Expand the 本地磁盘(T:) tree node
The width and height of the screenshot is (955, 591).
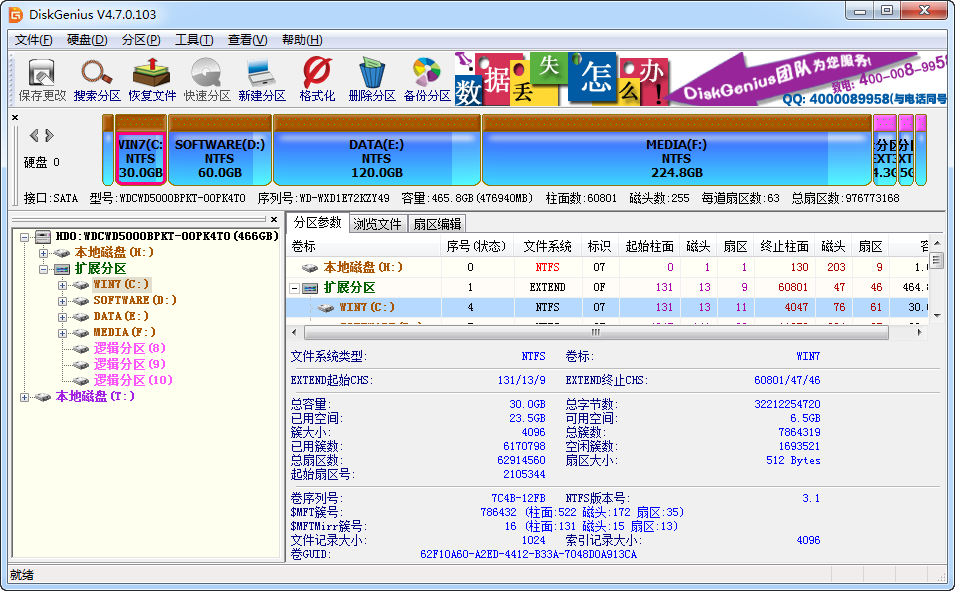(x=24, y=397)
